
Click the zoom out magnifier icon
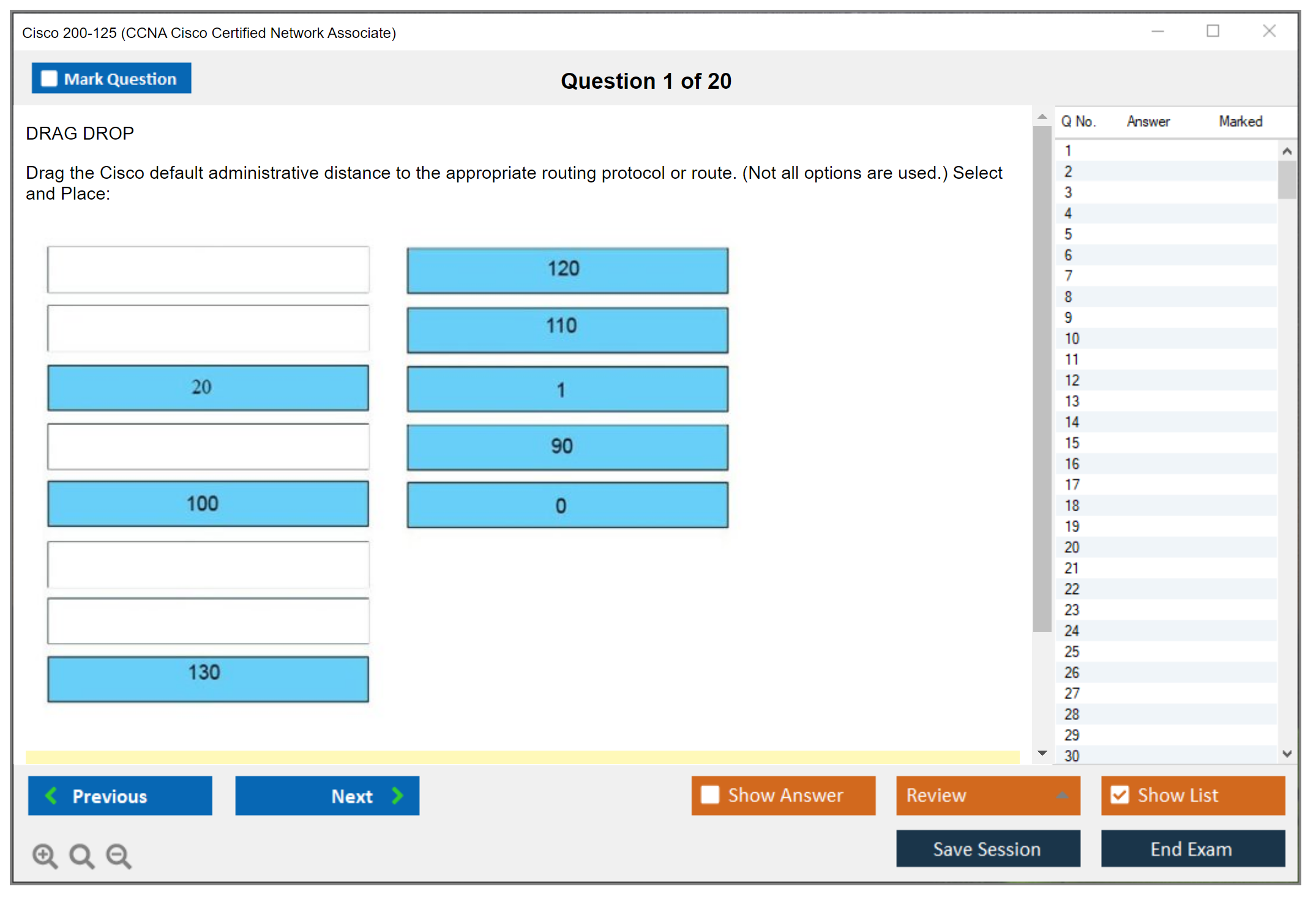coord(118,855)
